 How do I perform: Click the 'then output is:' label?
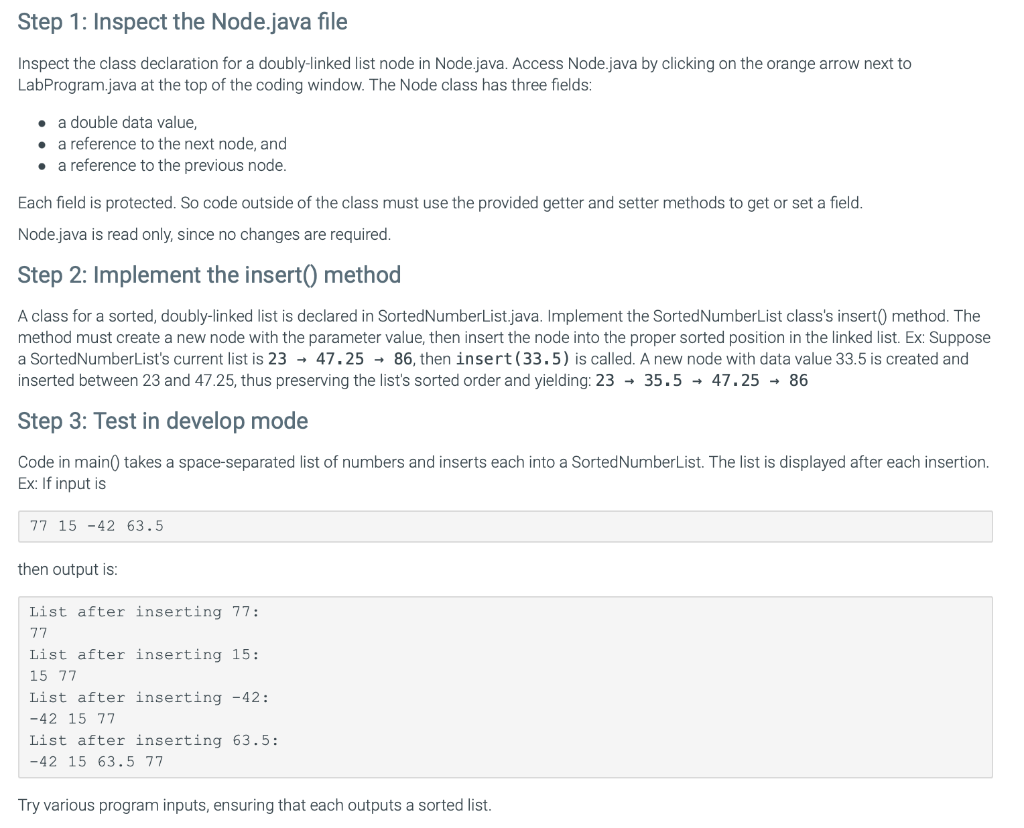coord(67,569)
